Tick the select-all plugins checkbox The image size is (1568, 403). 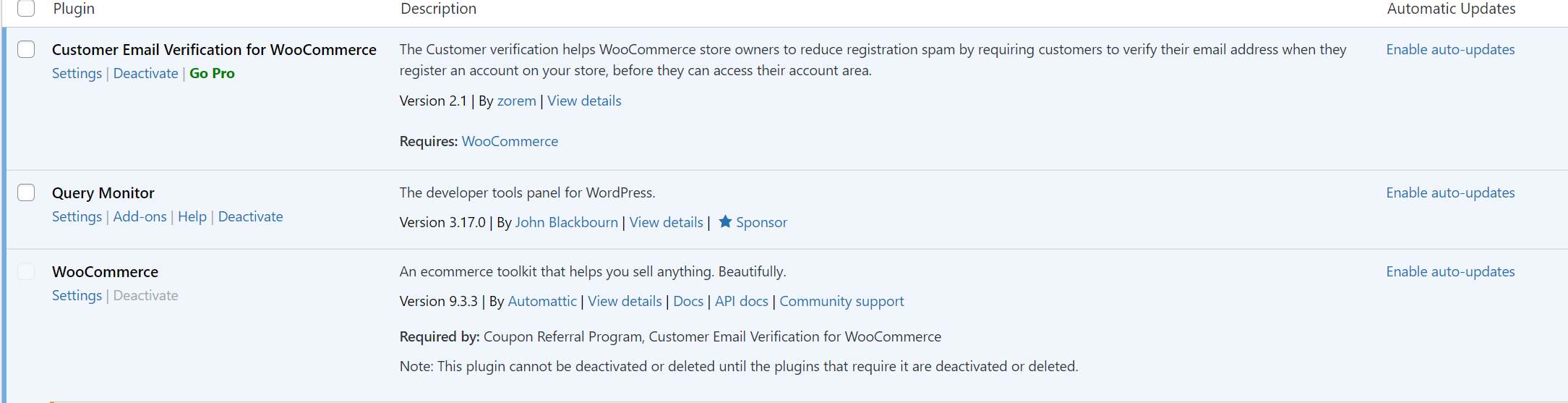[x=26, y=8]
